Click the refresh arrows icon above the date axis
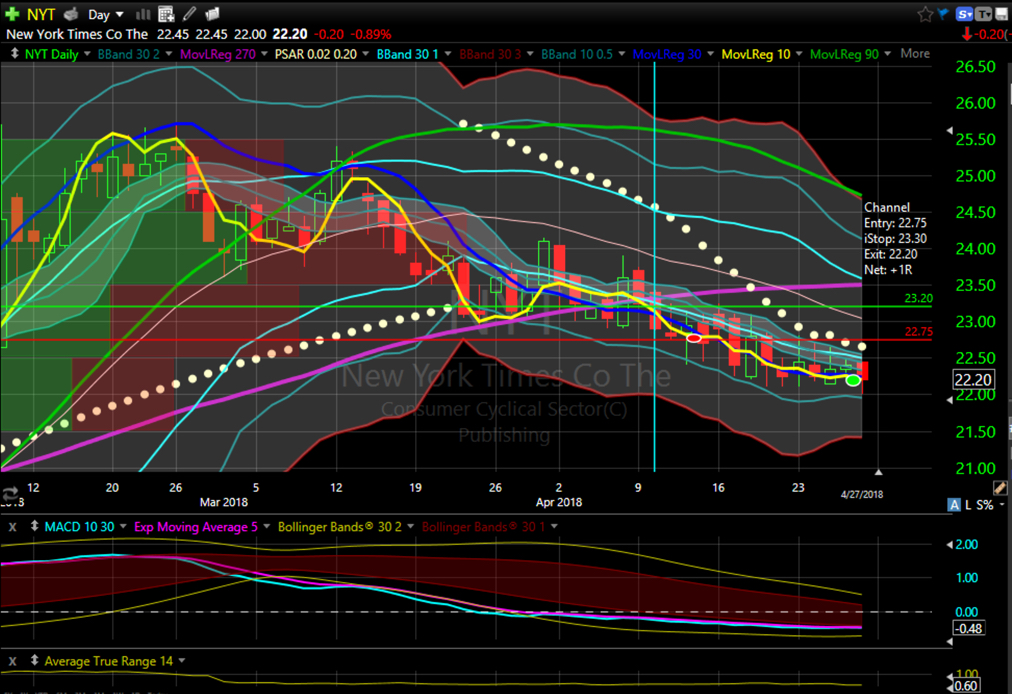 9,494
